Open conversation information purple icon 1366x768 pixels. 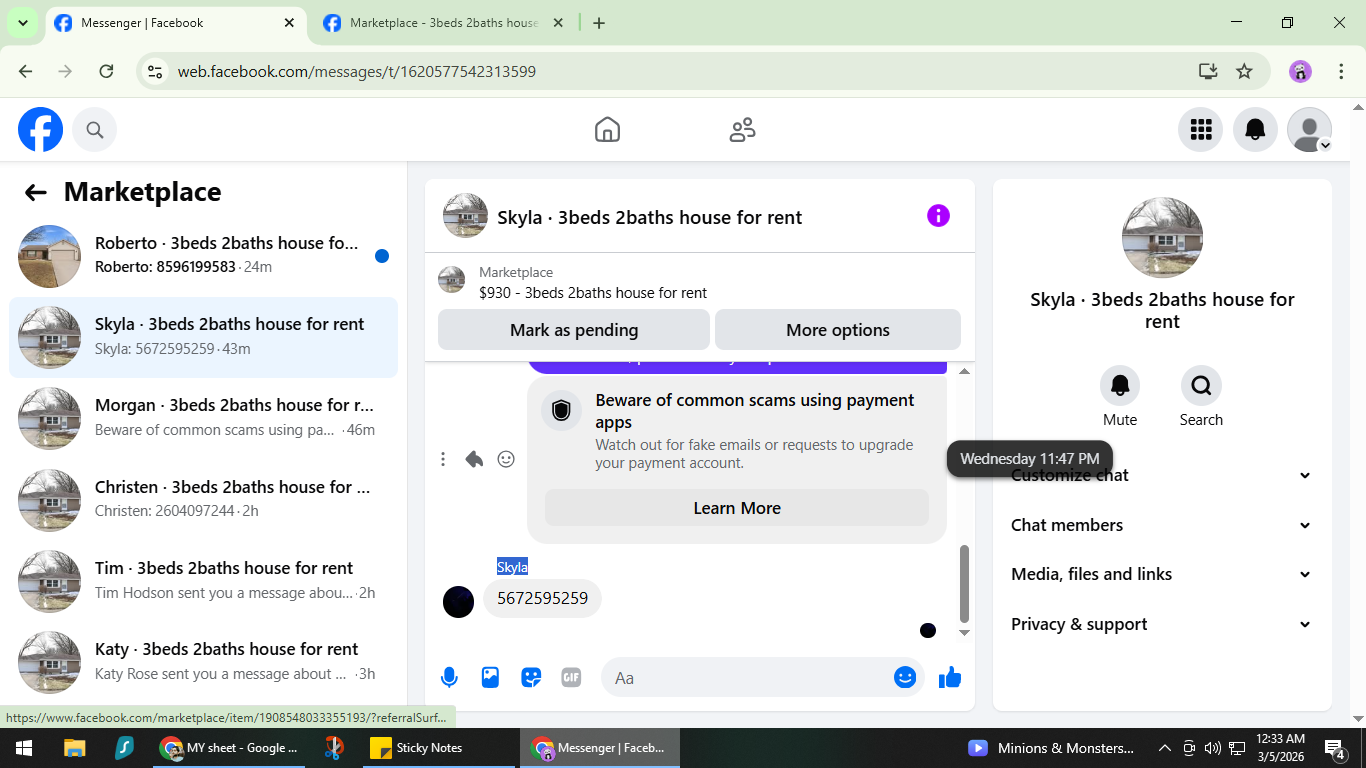[x=938, y=216]
